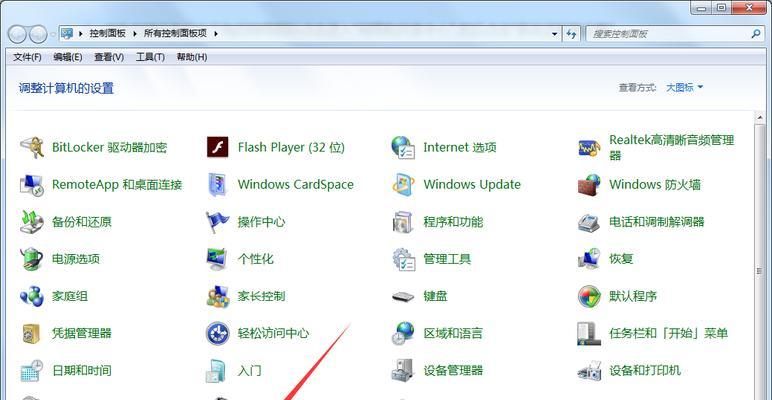Open the Internet 选项 globe icon
The height and width of the screenshot is (400, 772).
point(403,147)
